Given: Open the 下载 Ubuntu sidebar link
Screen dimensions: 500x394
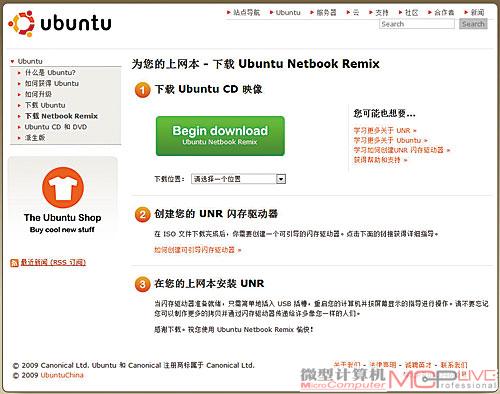Looking at the screenshot, I should click(45, 105).
